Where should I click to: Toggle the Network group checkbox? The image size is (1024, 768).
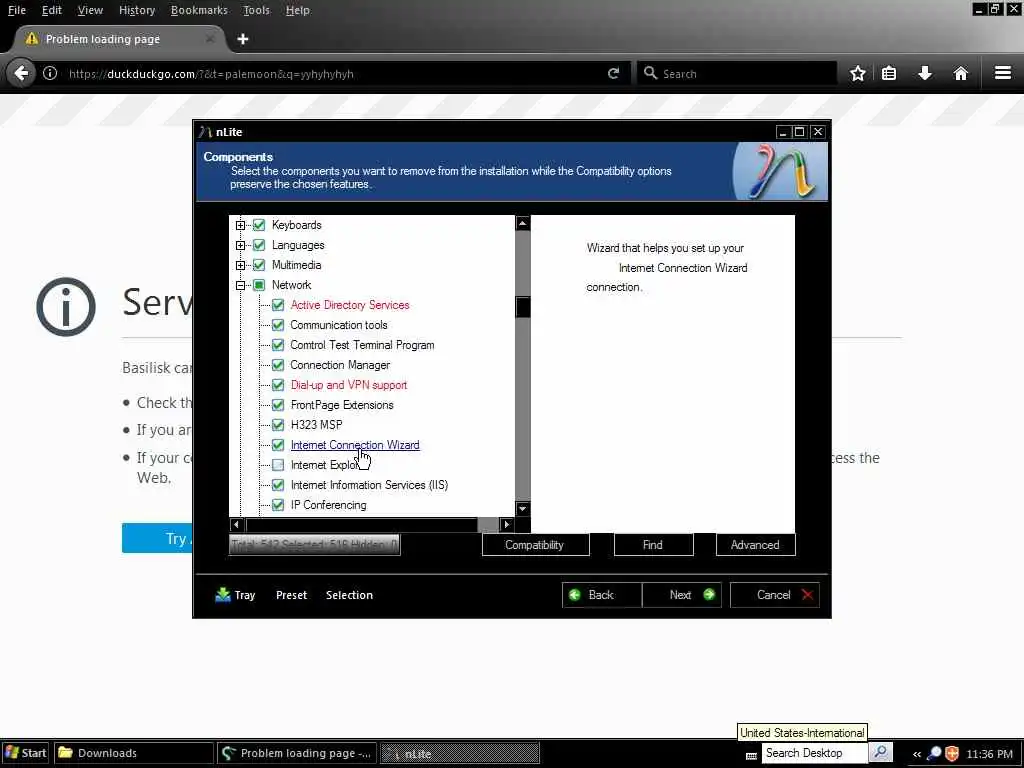coord(259,285)
